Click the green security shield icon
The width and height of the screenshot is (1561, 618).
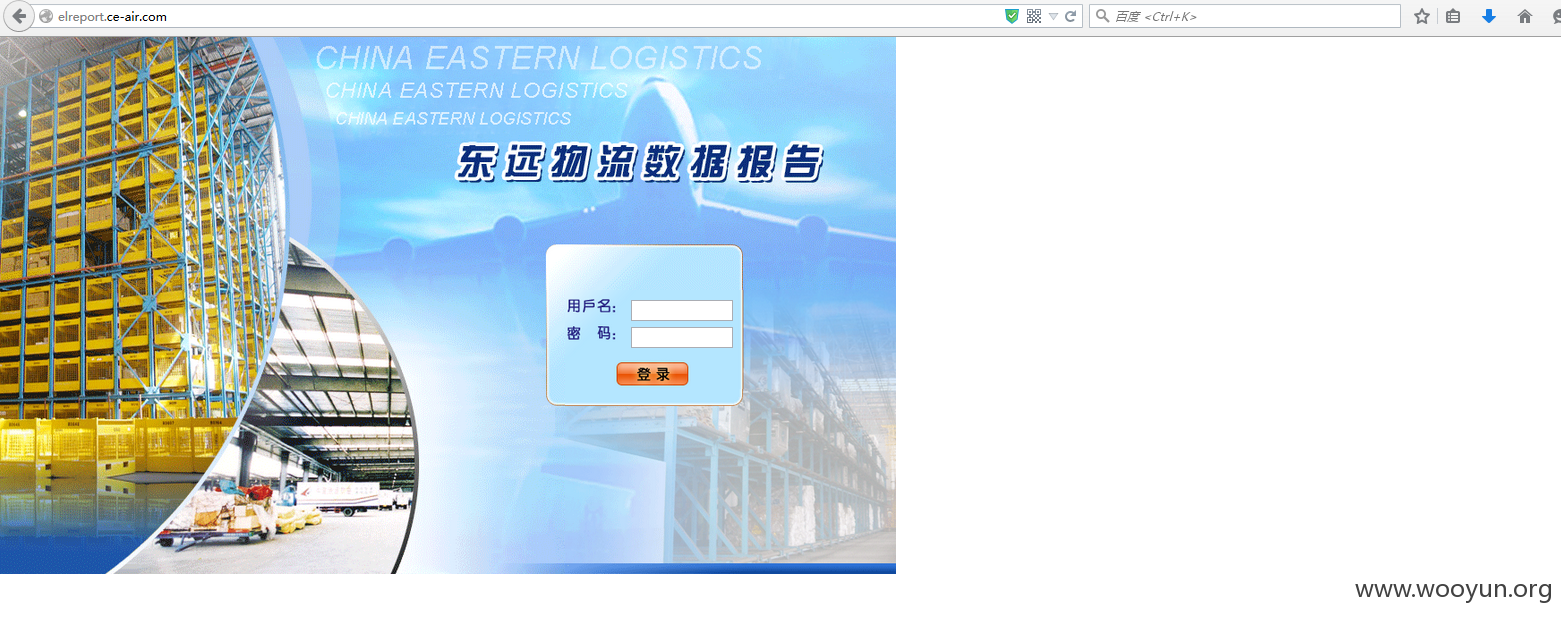click(x=1012, y=16)
